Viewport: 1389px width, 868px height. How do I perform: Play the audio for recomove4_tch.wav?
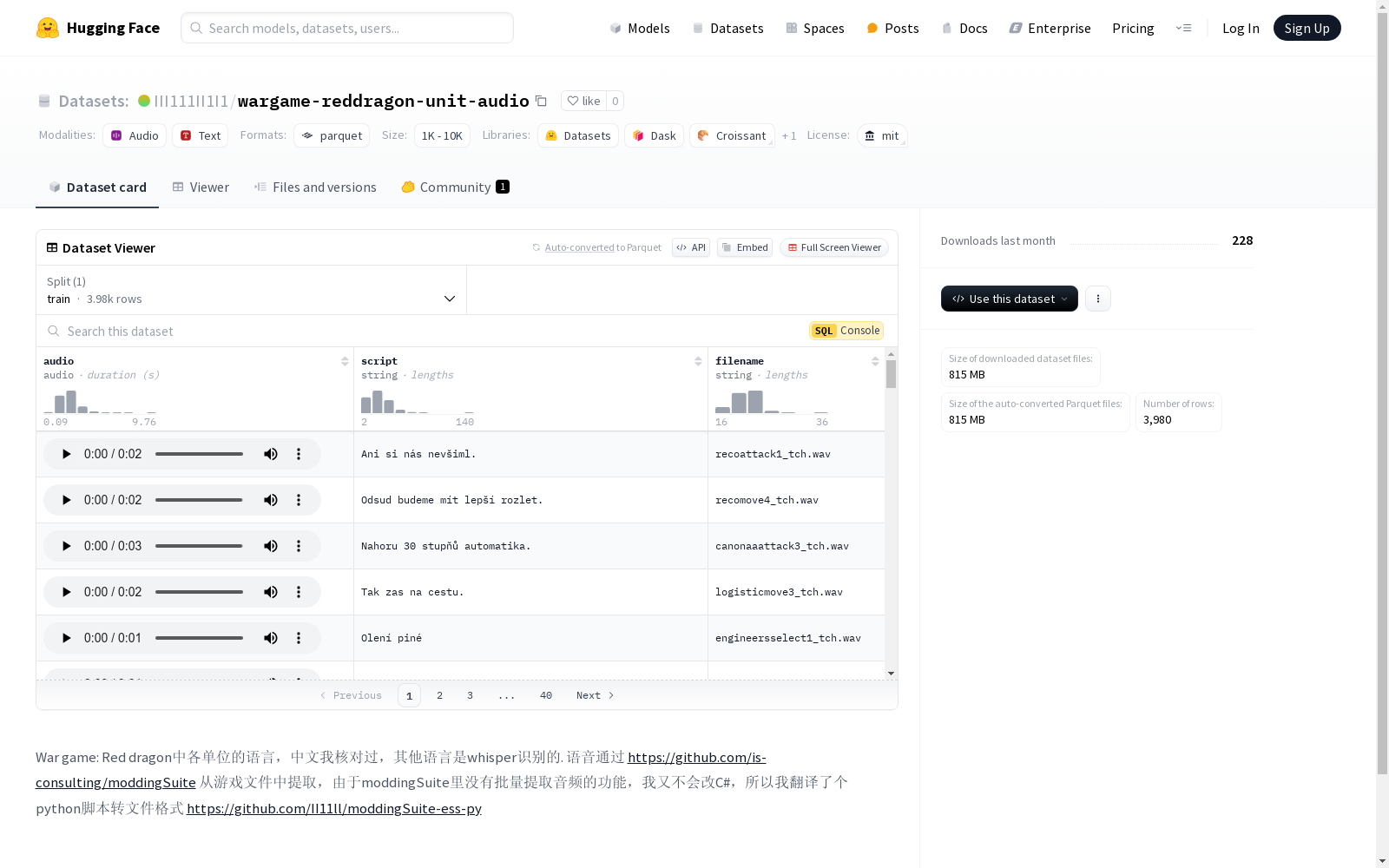pyautogui.click(x=67, y=500)
